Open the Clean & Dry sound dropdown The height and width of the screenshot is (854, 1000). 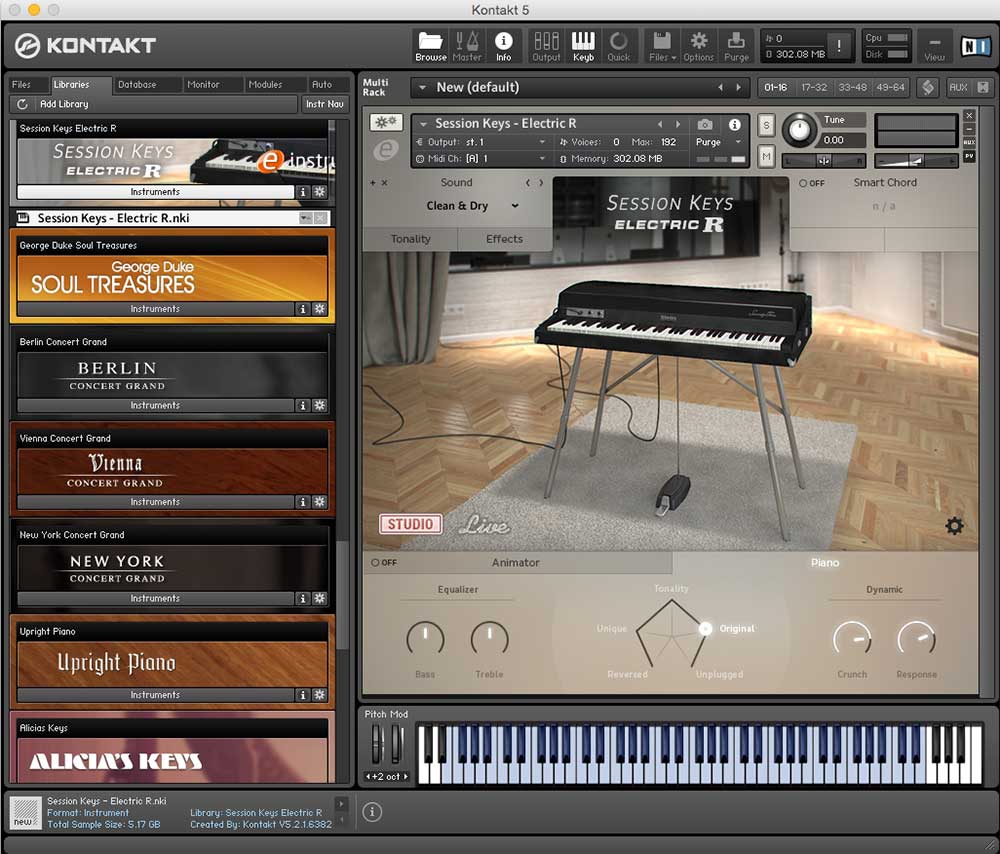[x=472, y=206]
